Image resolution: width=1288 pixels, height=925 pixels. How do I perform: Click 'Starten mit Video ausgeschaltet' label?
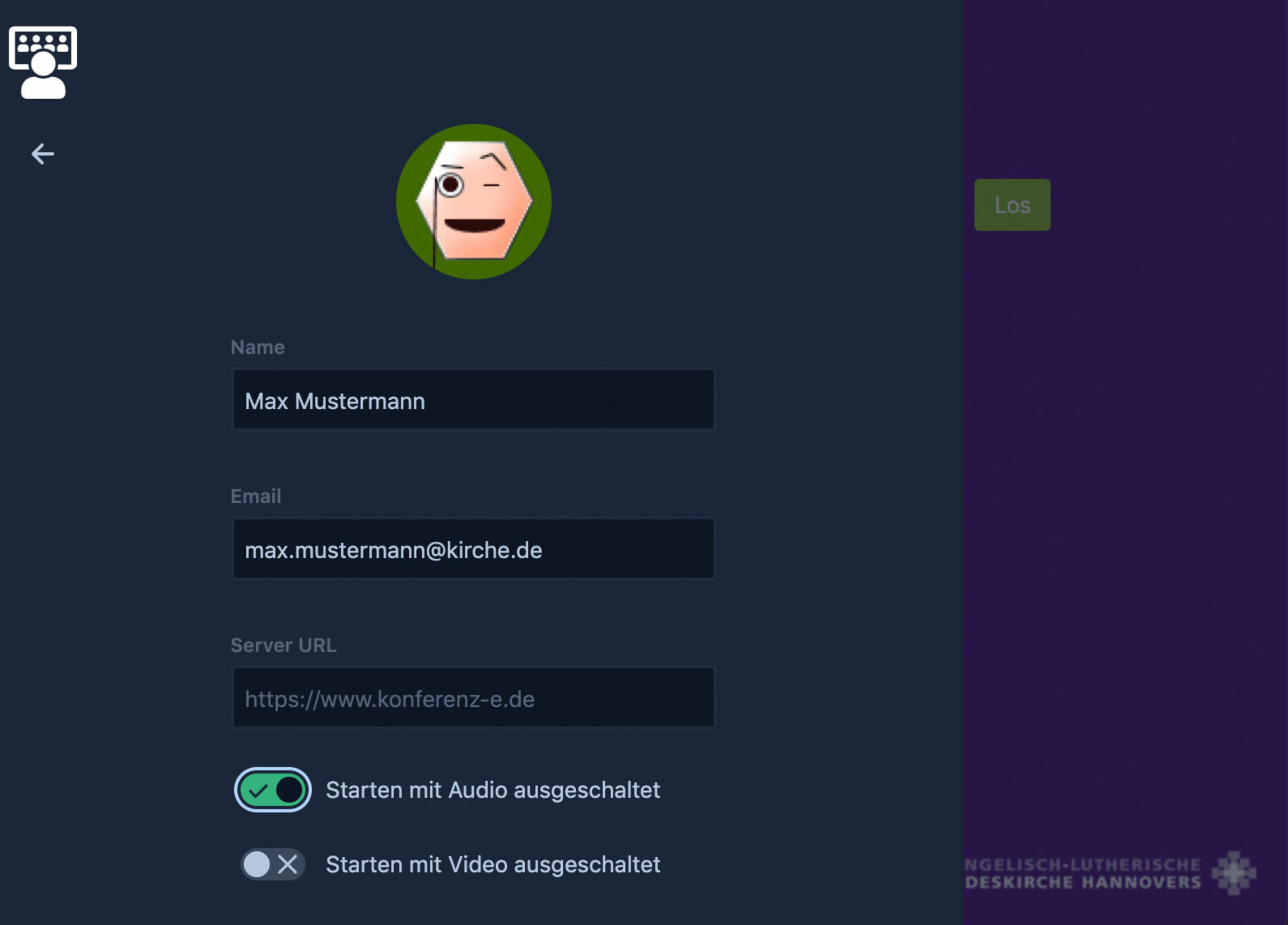[492, 864]
